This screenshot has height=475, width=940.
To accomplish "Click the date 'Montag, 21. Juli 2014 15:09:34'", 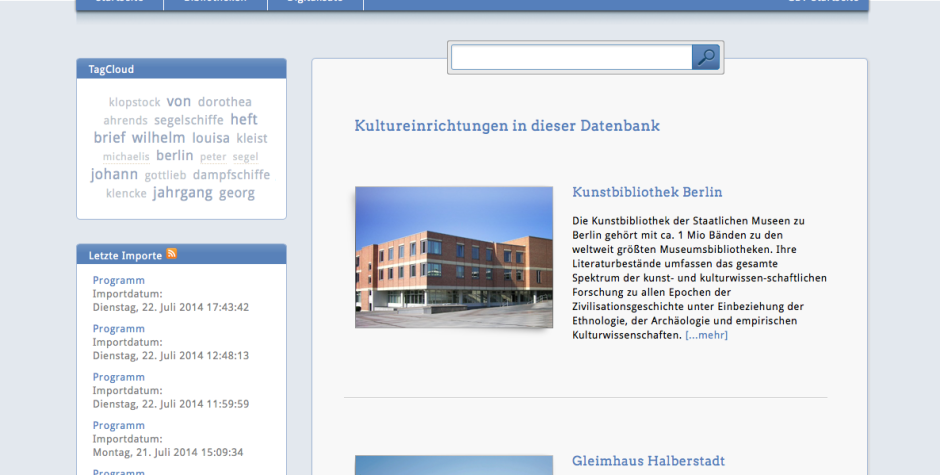I will coord(168,452).
